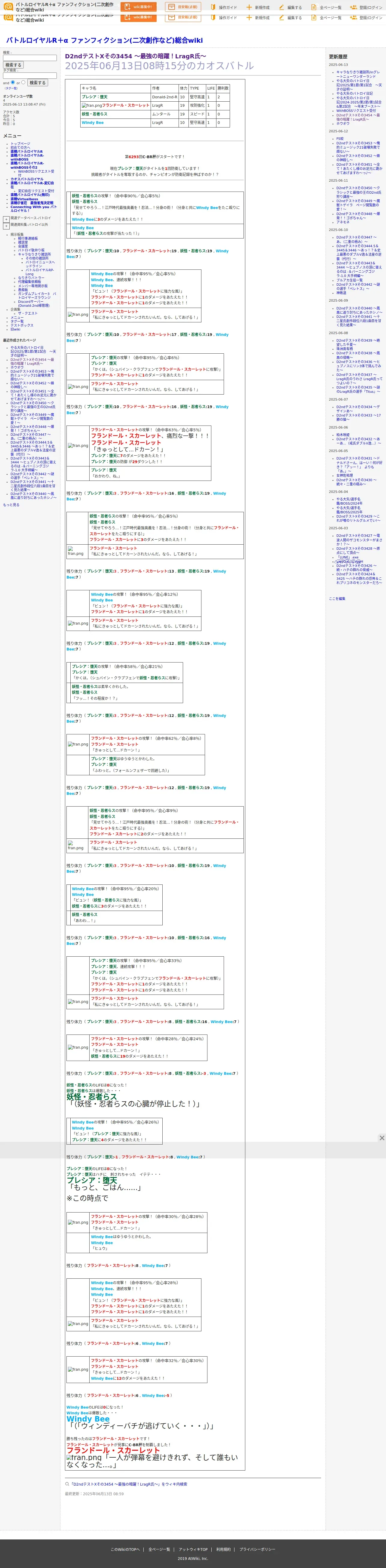386x1568 pixels.
Task: Click the page title heading link D2ndテストXその3454
Action: (x=136, y=56)
